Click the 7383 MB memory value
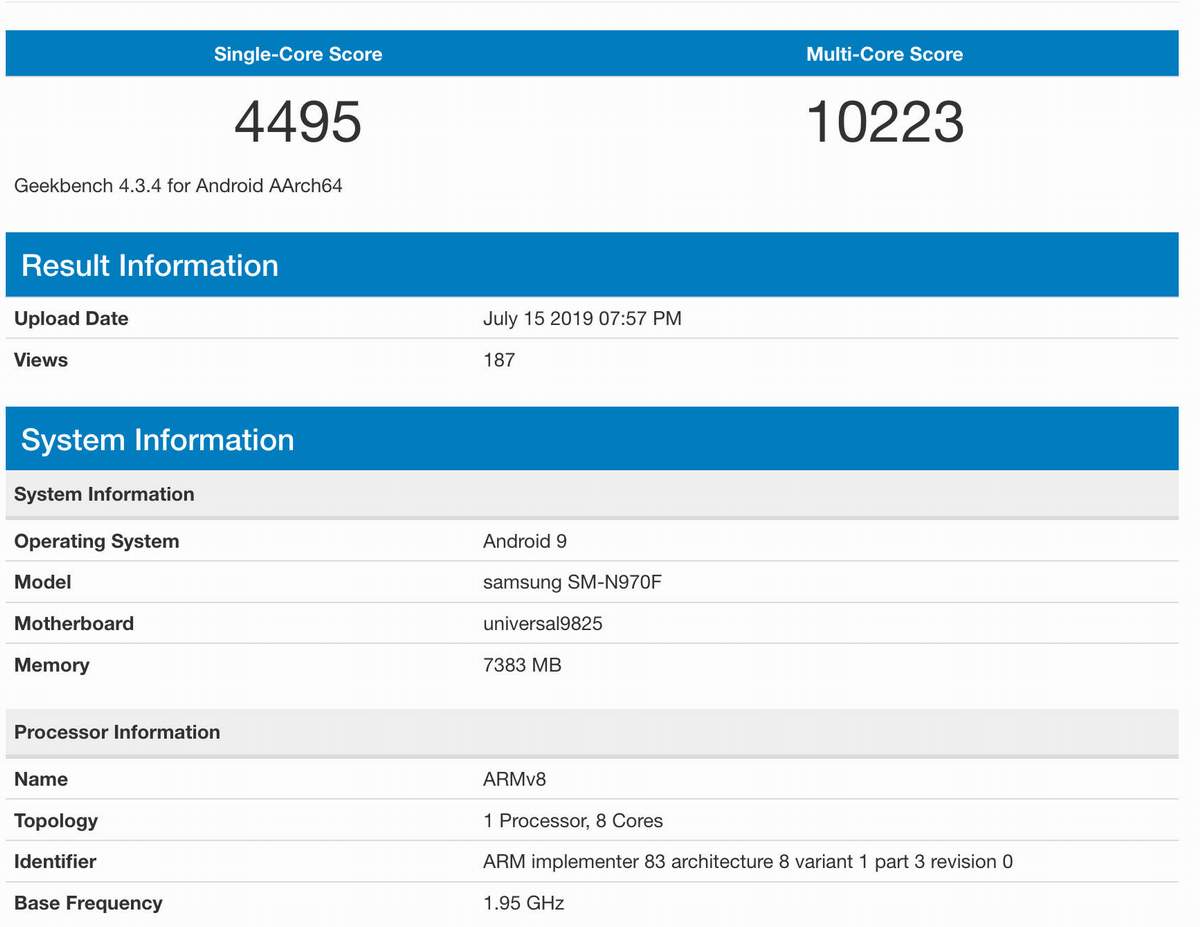The width and height of the screenshot is (1200, 927). [522, 665]
